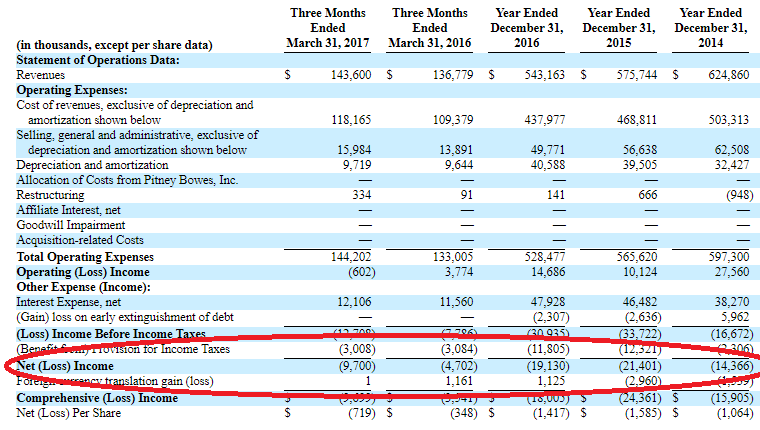Select extinguishment of debt value 5,962

click(735, 317)
